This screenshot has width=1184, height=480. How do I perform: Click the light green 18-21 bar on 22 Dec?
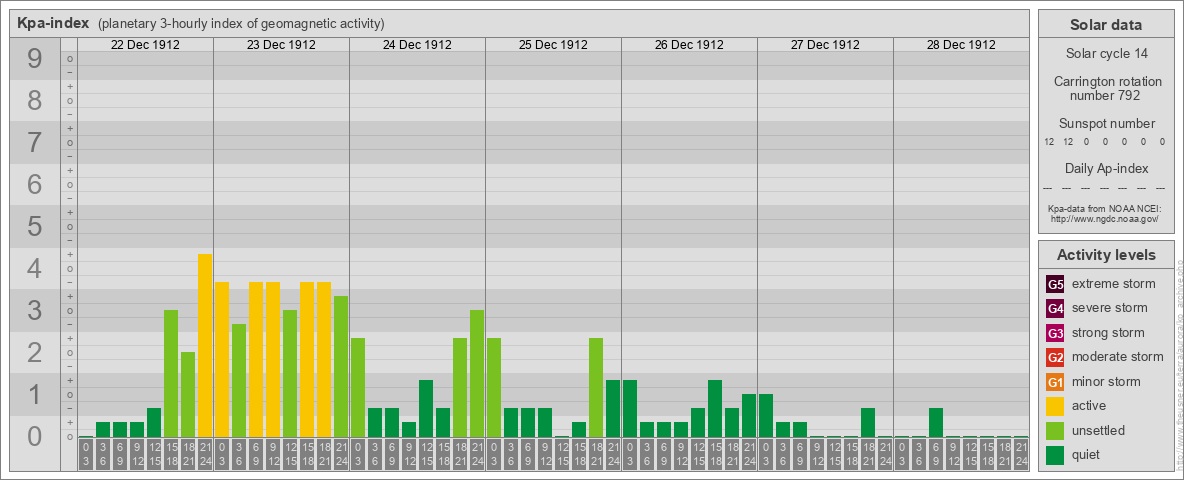[188, 395]
